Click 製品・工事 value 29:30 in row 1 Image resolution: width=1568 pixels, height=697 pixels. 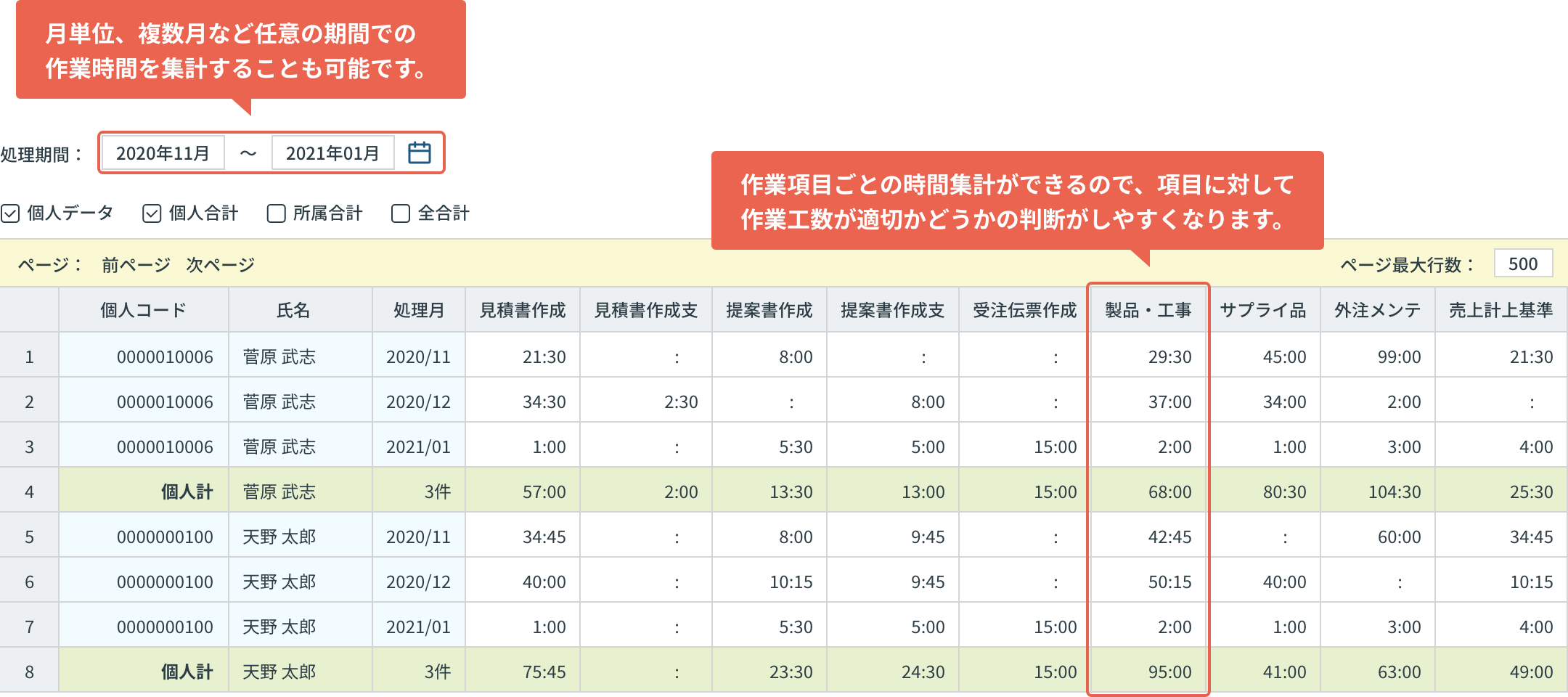coord(1169,356)
